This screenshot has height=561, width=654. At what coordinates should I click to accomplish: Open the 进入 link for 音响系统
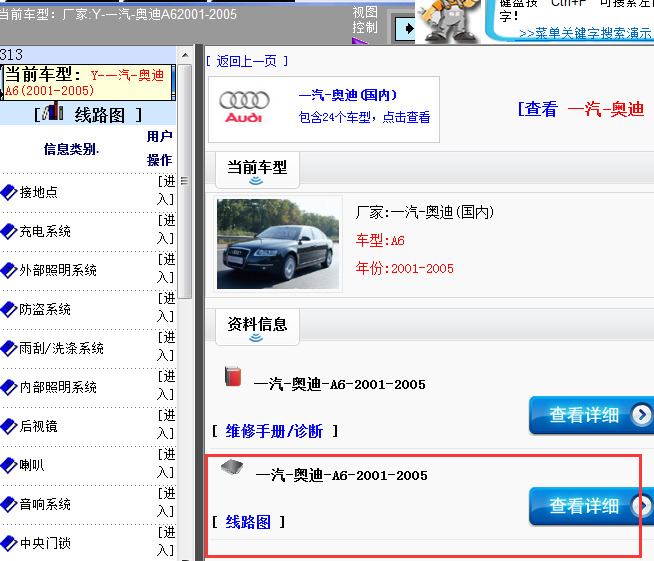(x=166, y=502)
